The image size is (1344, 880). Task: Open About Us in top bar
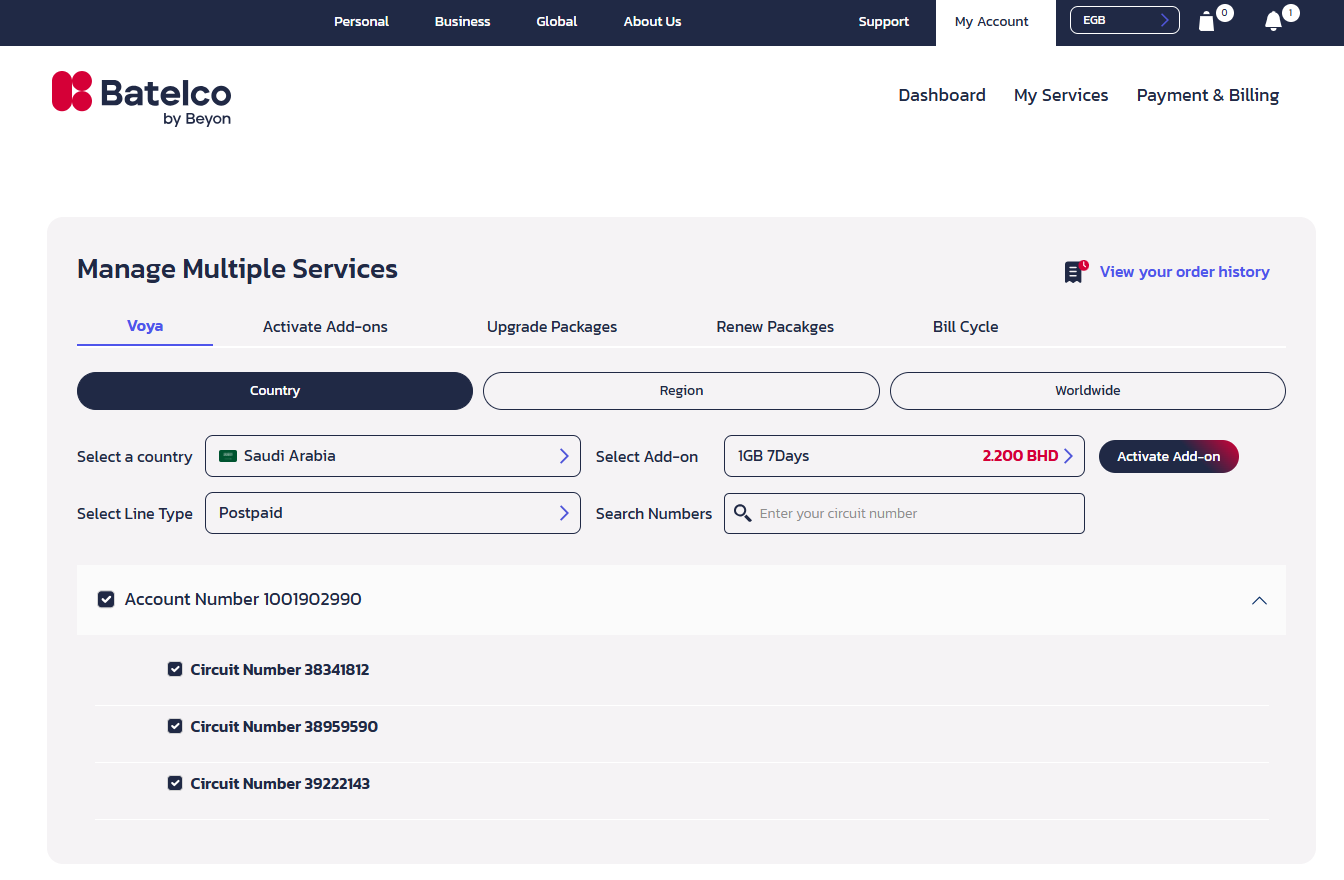653,21
